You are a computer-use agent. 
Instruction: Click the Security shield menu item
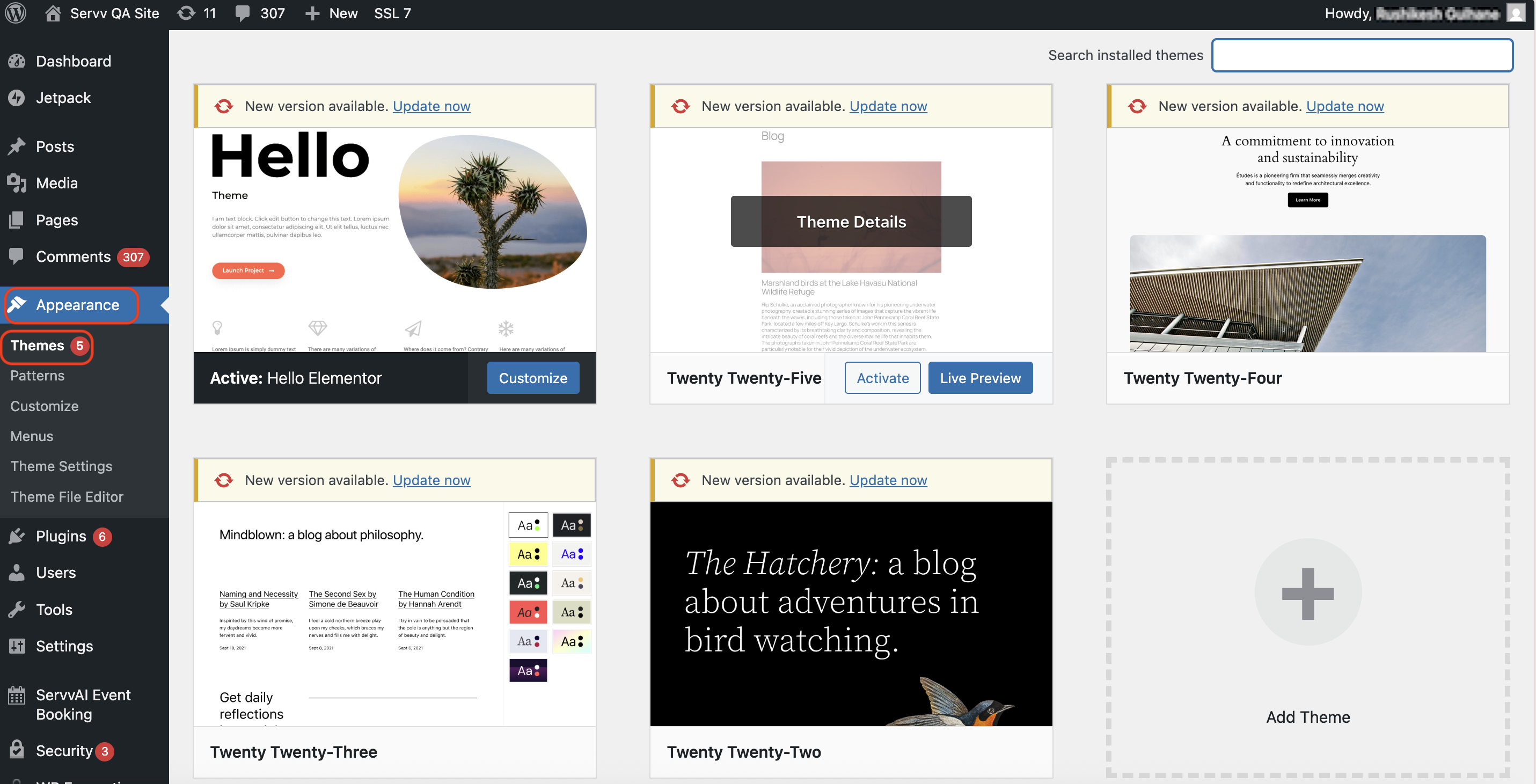[x=64, y=751]
